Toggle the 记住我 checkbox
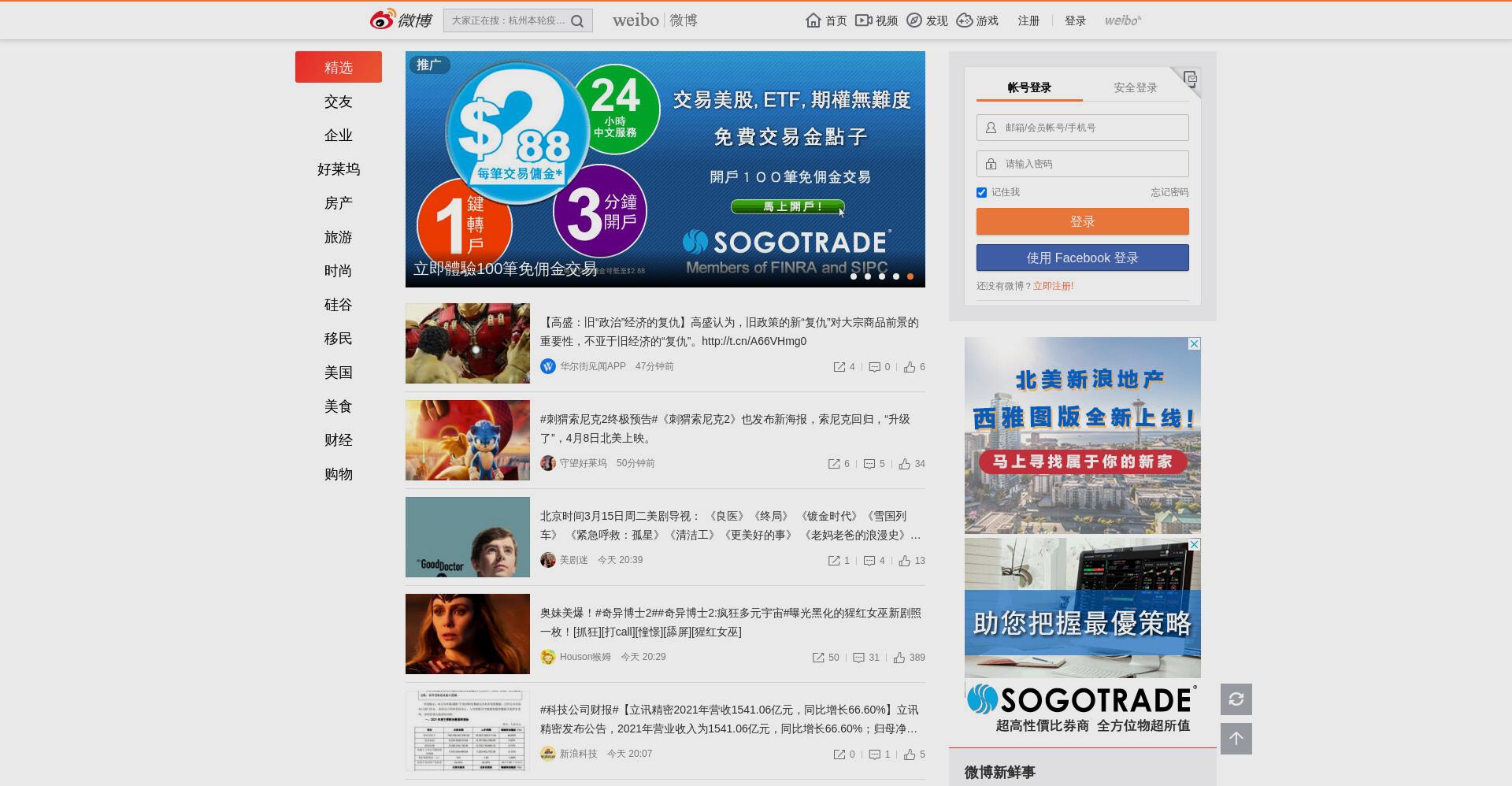This screenshot has width=1512, height=786. pos(981,192)
